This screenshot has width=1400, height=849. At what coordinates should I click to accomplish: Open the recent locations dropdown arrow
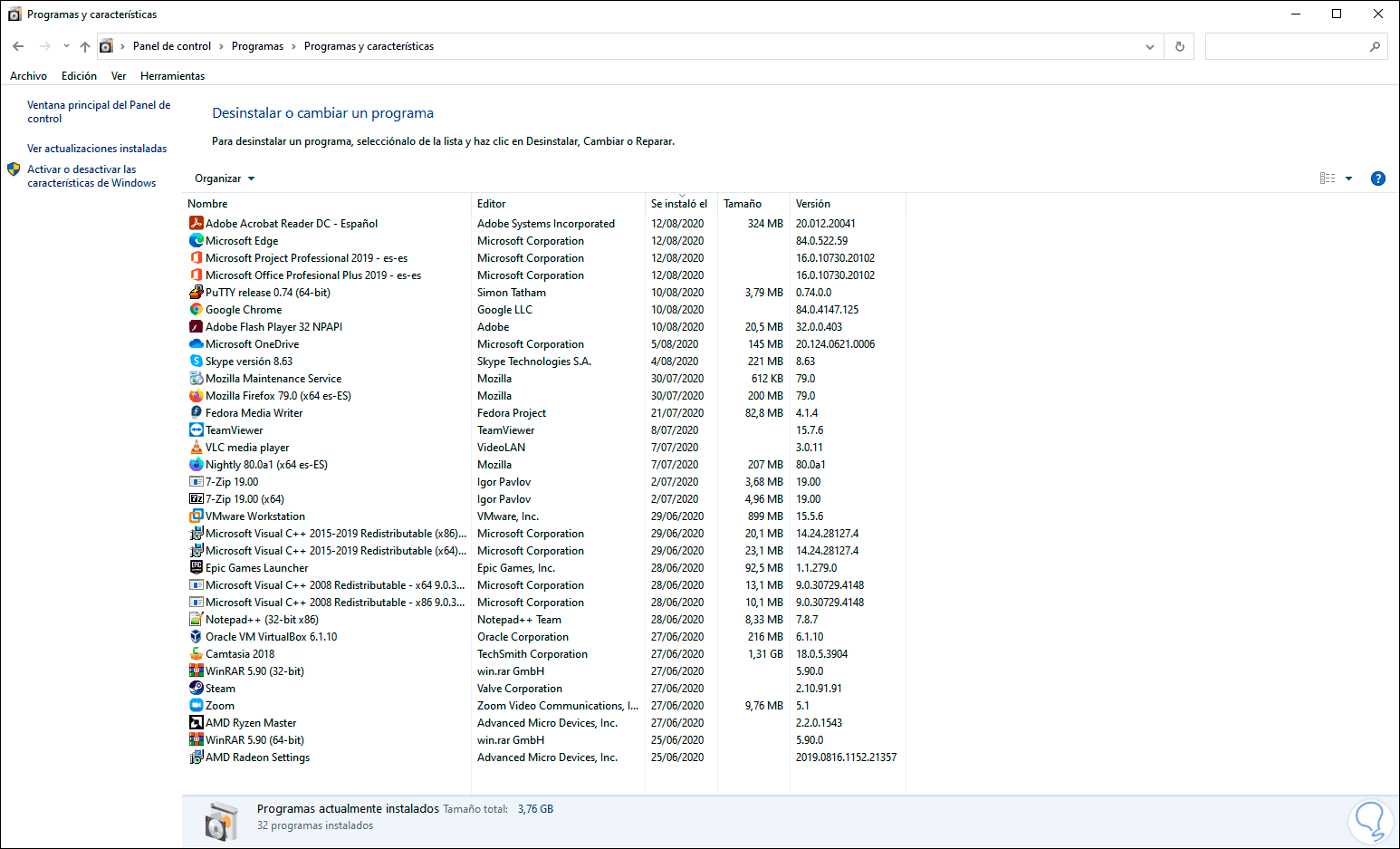pyautogui.click(x=66, y=46)
